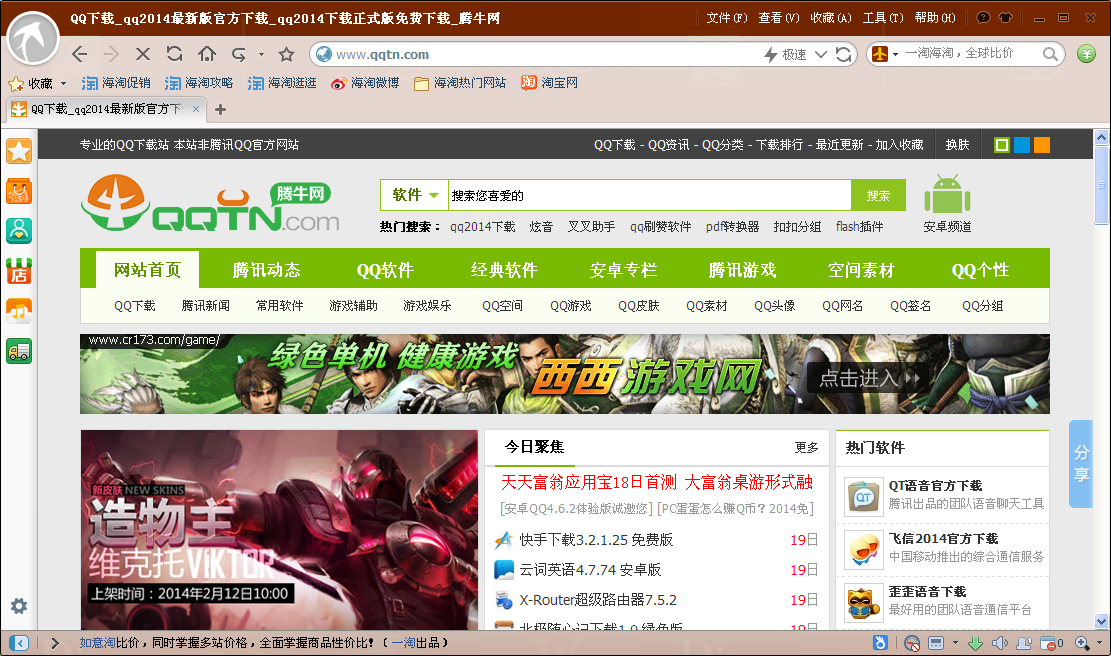
Task: Click the search magnifier in toolbar
Action: [x=1050, y=54]
